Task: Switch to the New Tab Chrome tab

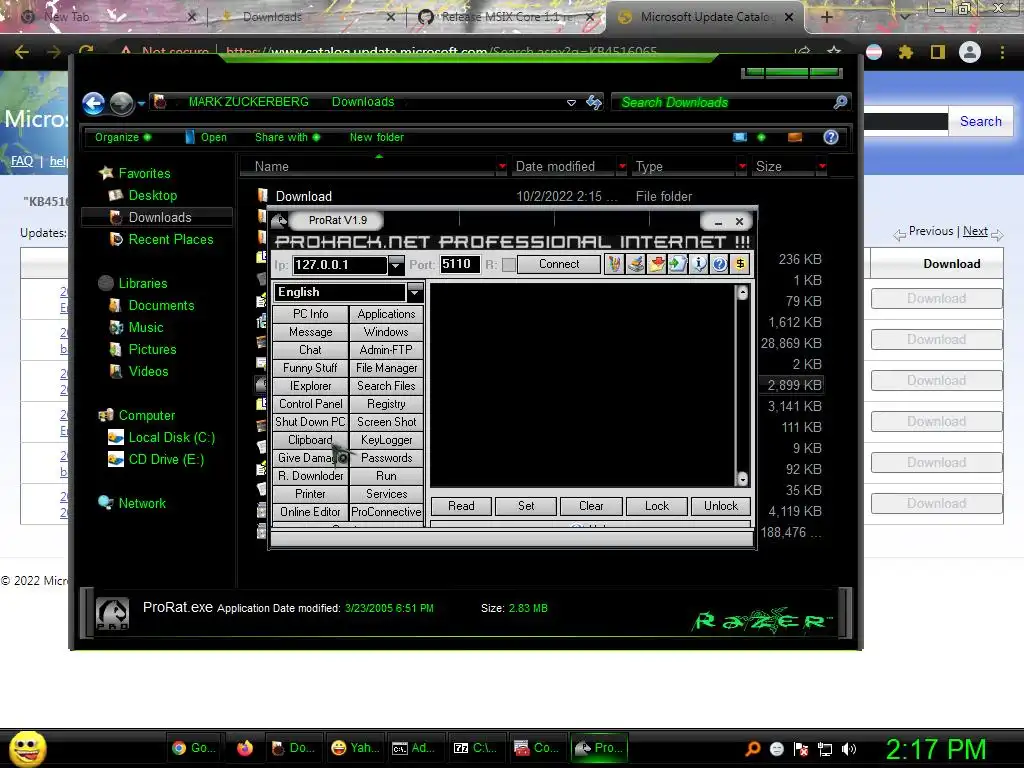Action: [108, 17]
